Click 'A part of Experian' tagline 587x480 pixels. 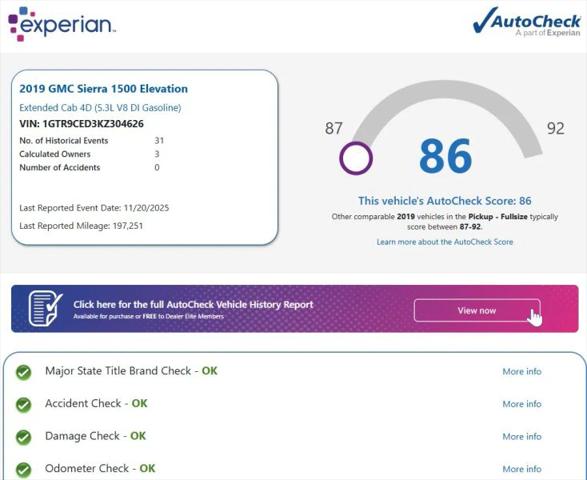click(548, 33)
